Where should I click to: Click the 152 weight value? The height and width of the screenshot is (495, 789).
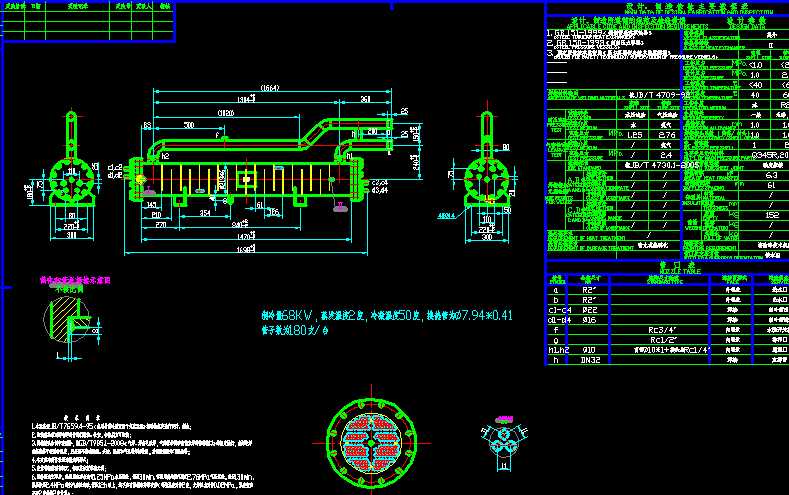tap(772, 215)
